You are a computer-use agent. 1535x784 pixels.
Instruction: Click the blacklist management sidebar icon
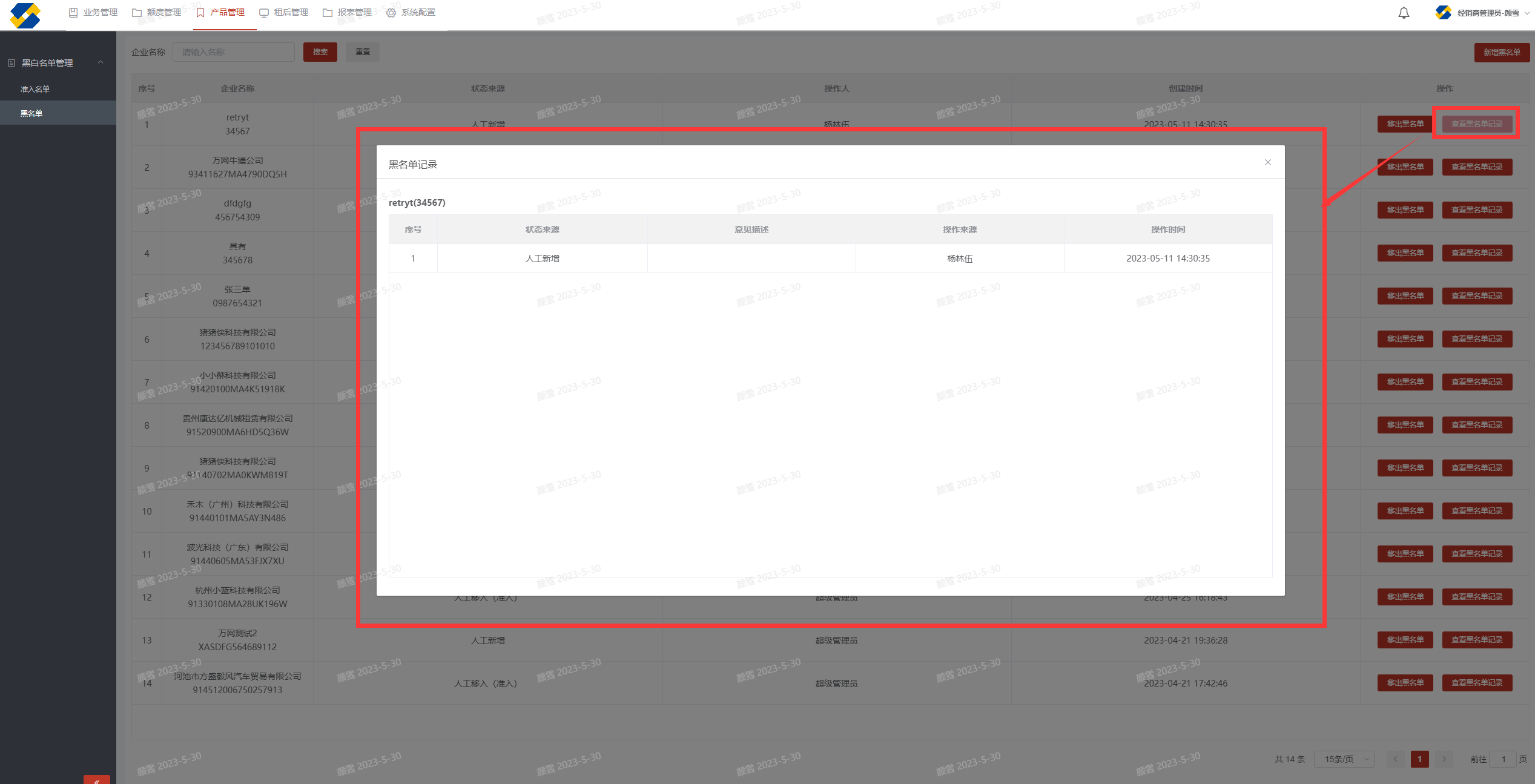pyautogui.click(x=12, y=63)
